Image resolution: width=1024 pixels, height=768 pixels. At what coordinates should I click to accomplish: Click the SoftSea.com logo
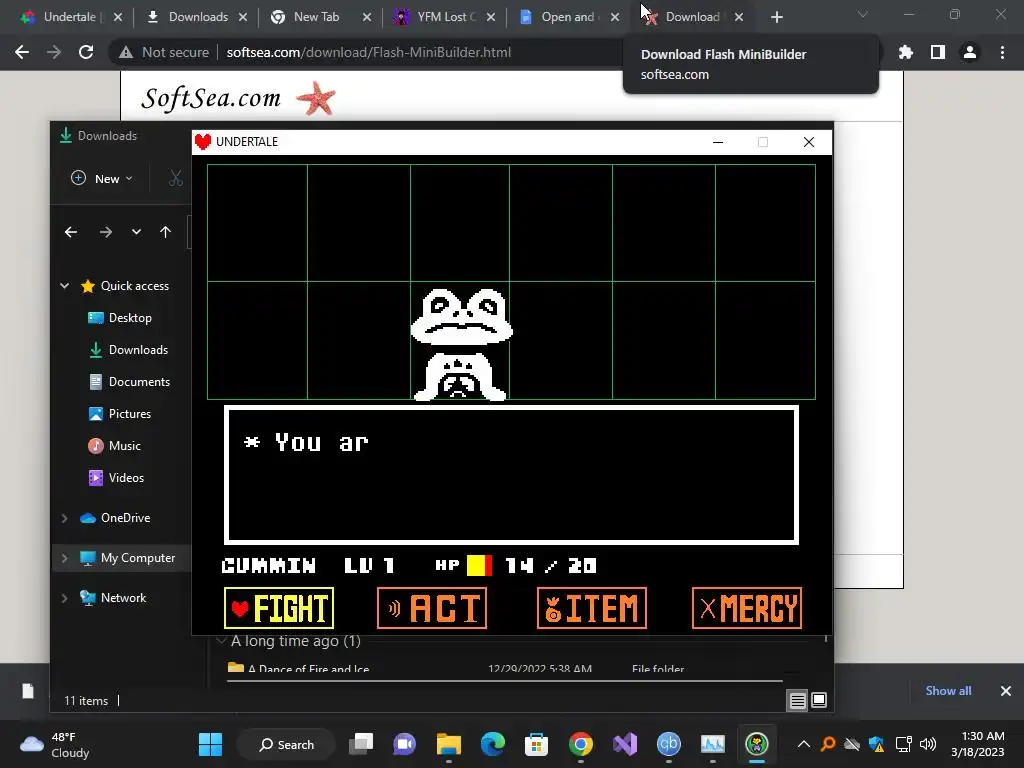click(x=238, y=98)
